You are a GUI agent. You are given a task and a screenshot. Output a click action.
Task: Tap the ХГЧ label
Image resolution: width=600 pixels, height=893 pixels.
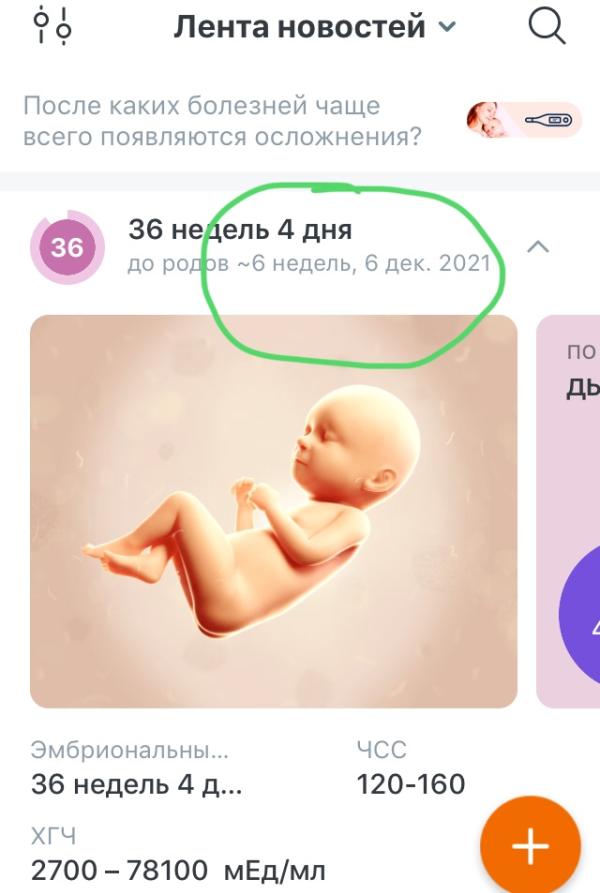(53, 837)
